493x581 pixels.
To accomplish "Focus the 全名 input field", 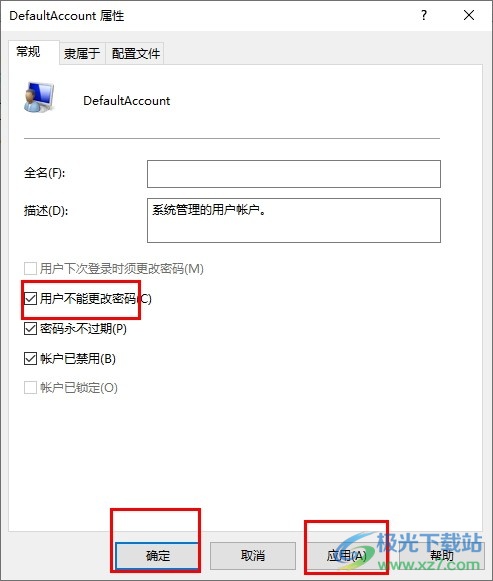I will [294, 174].
